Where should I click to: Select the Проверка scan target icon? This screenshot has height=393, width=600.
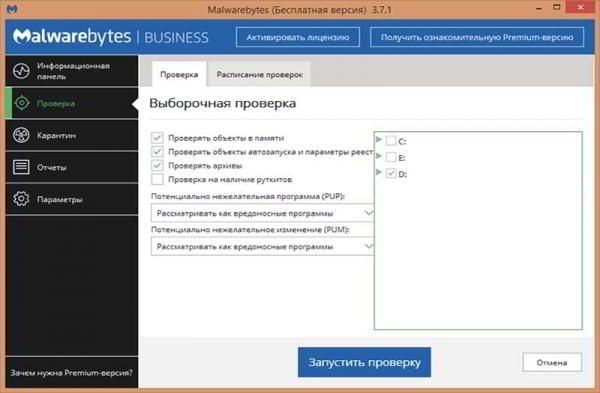coord(22,103)
